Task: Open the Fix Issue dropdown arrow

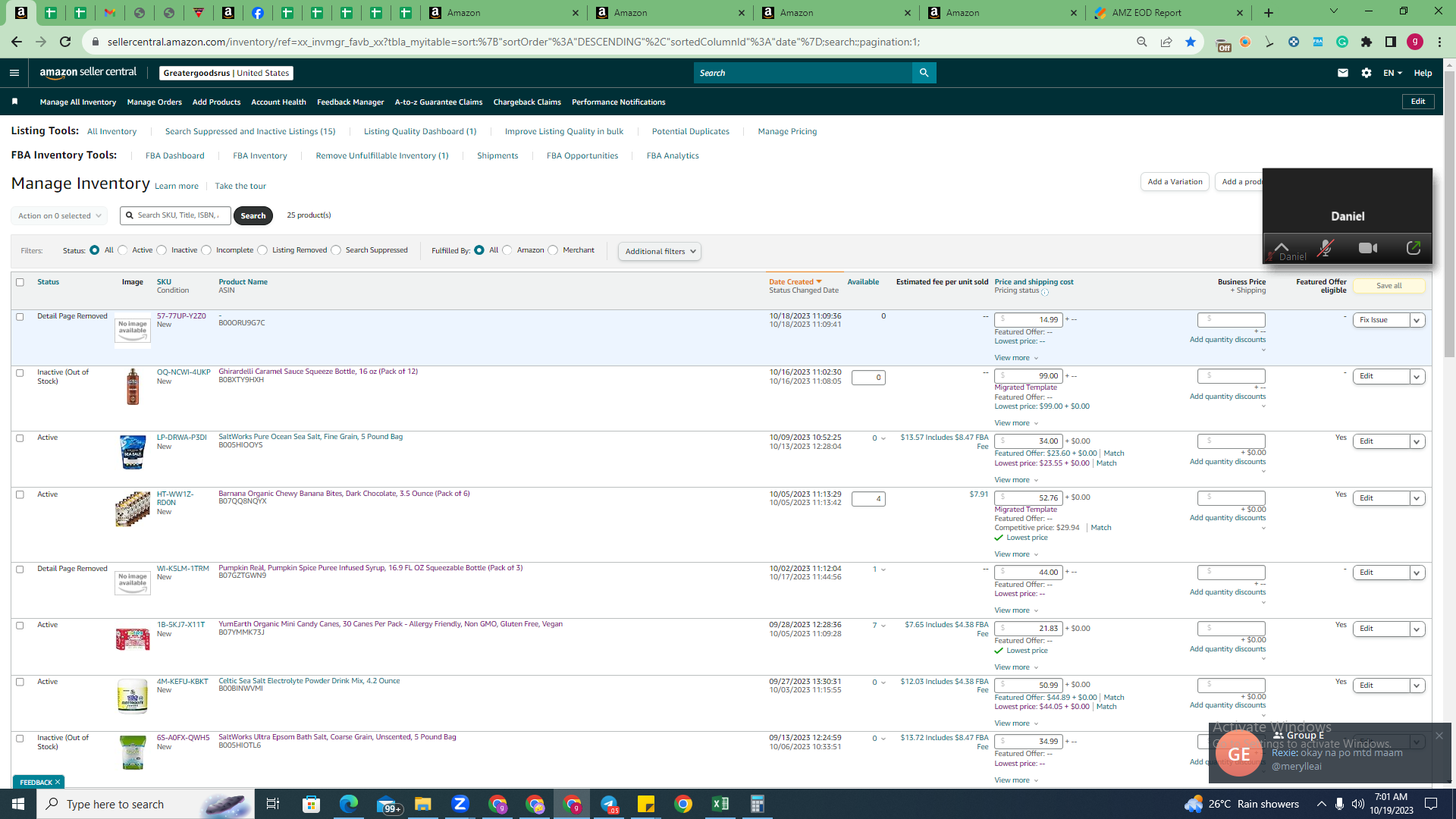Action: coord(1417,320)
